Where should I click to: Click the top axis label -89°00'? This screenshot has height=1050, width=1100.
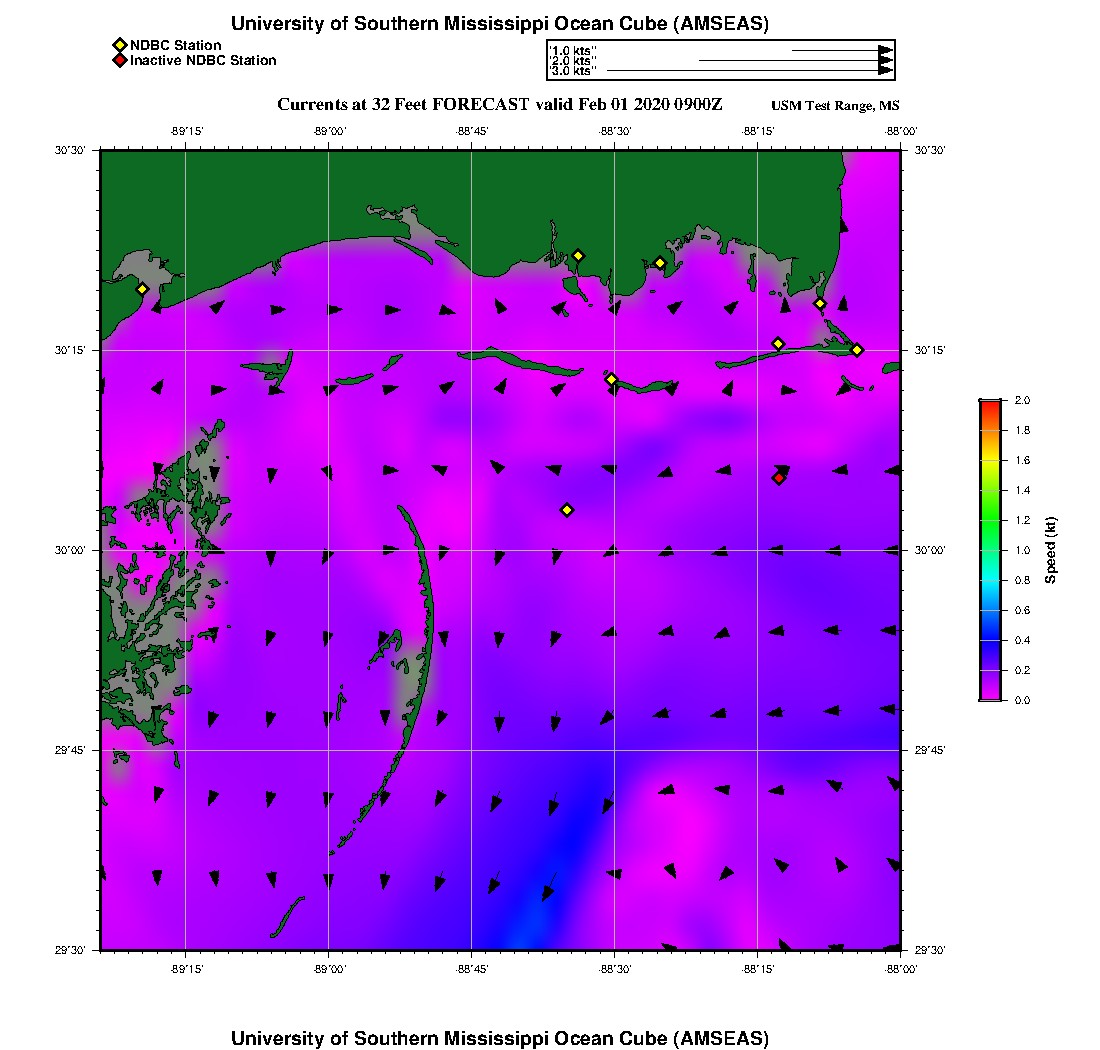point(329,131)
